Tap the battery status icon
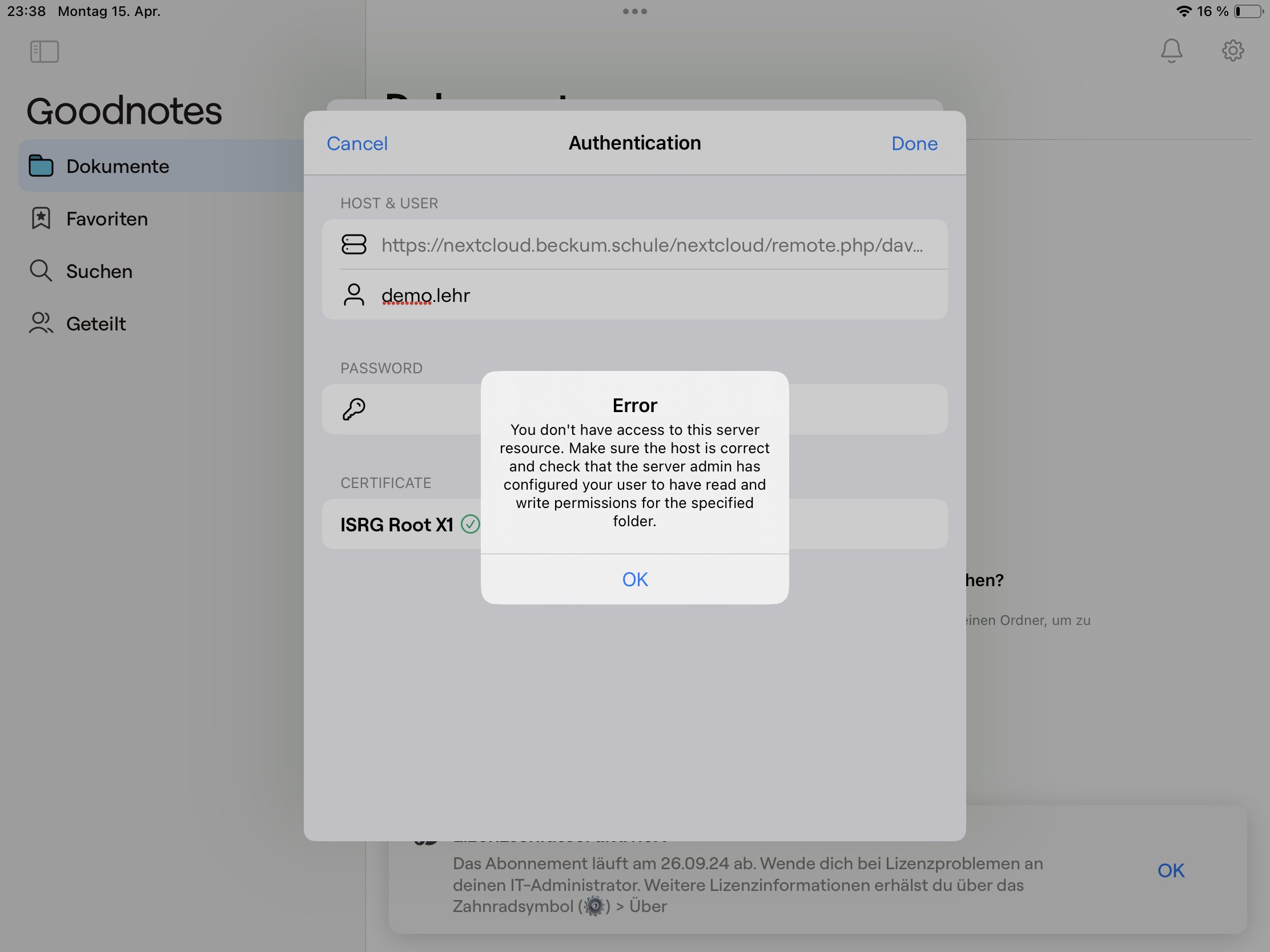The width and height of the screenshot is (1270, 952). 1248,11
